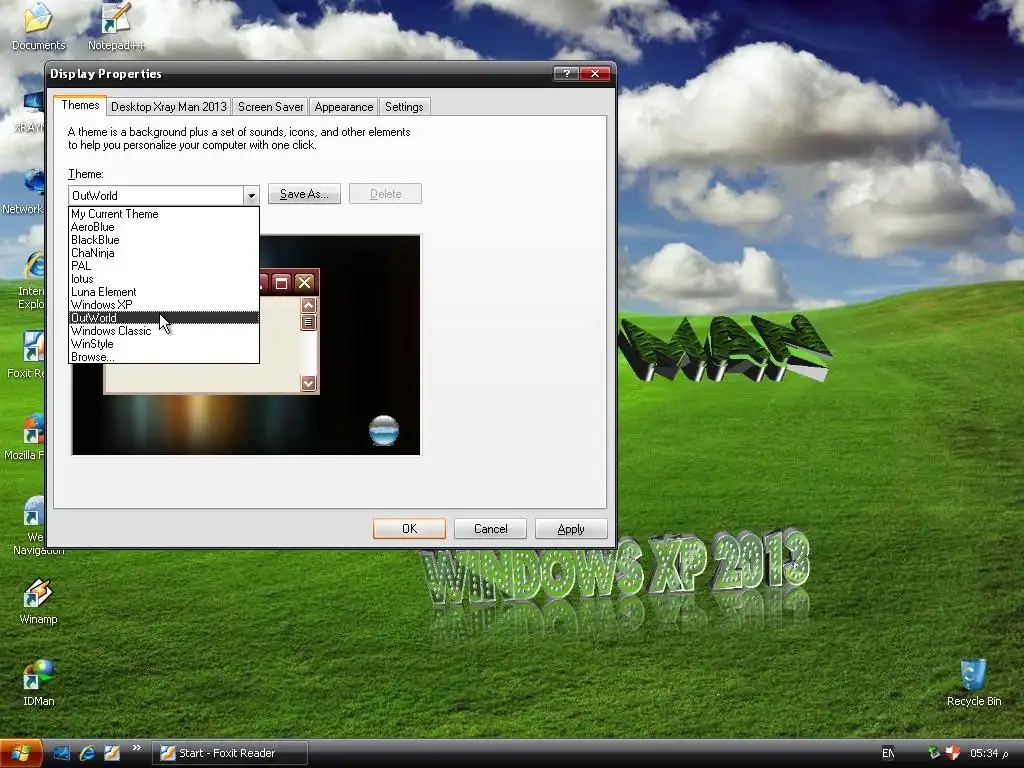This screenshot has width=1024, height=768.
Task: Choose Browse... in theme list
Action: (x=164, y=357)
